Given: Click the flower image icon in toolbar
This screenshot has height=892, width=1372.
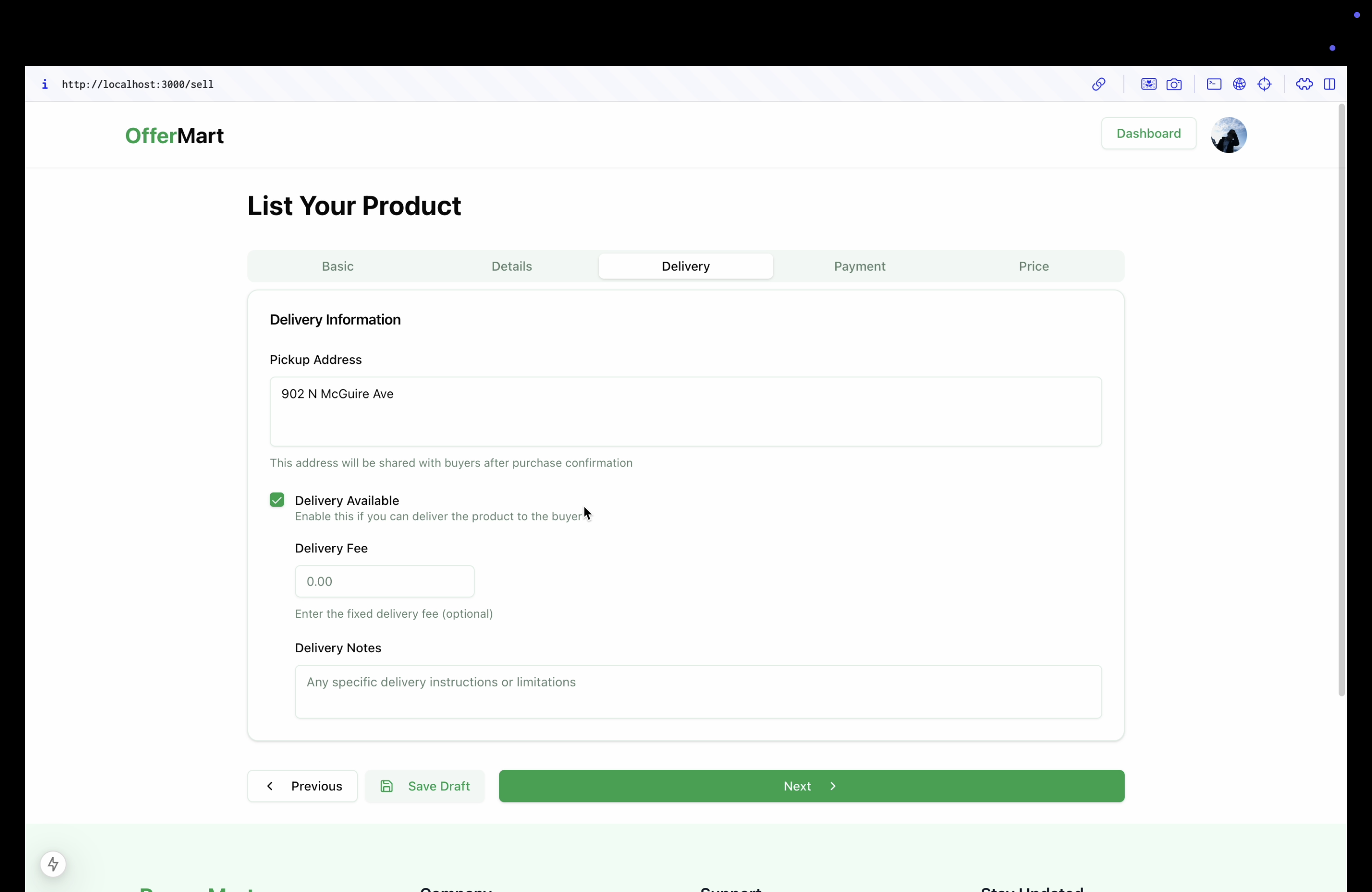Looking at the screenshot, I should click(1148, 84).
